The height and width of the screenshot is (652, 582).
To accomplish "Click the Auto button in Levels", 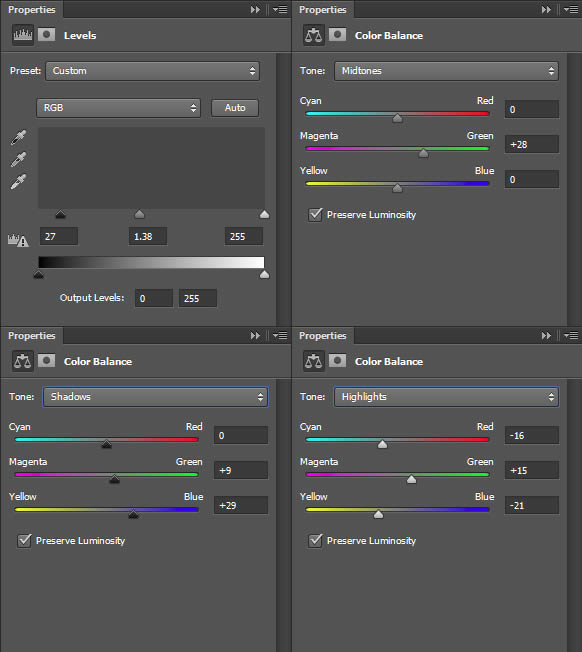I will [235, 108].
